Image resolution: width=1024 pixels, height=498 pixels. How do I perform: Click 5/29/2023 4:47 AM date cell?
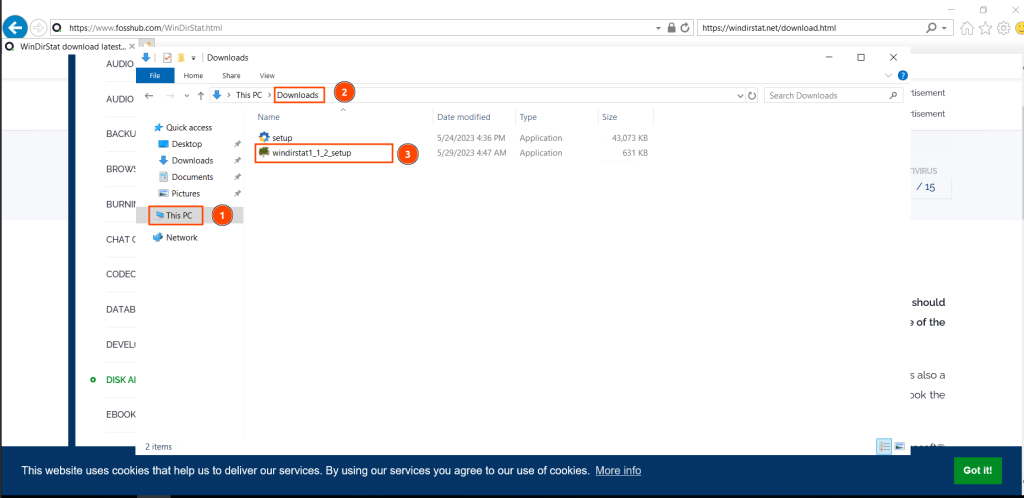[471, 153]
